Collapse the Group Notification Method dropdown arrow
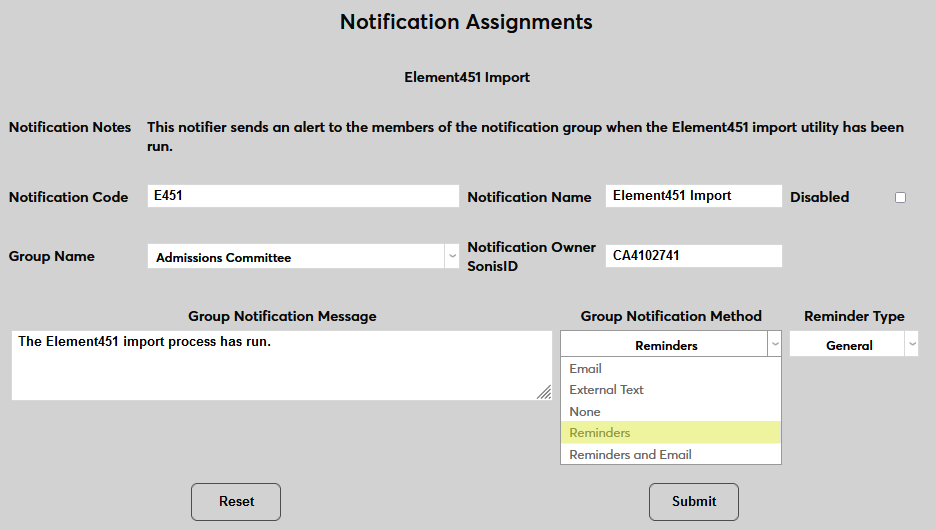Viewport: 936px width, 530px height. [x=774, y=345]
